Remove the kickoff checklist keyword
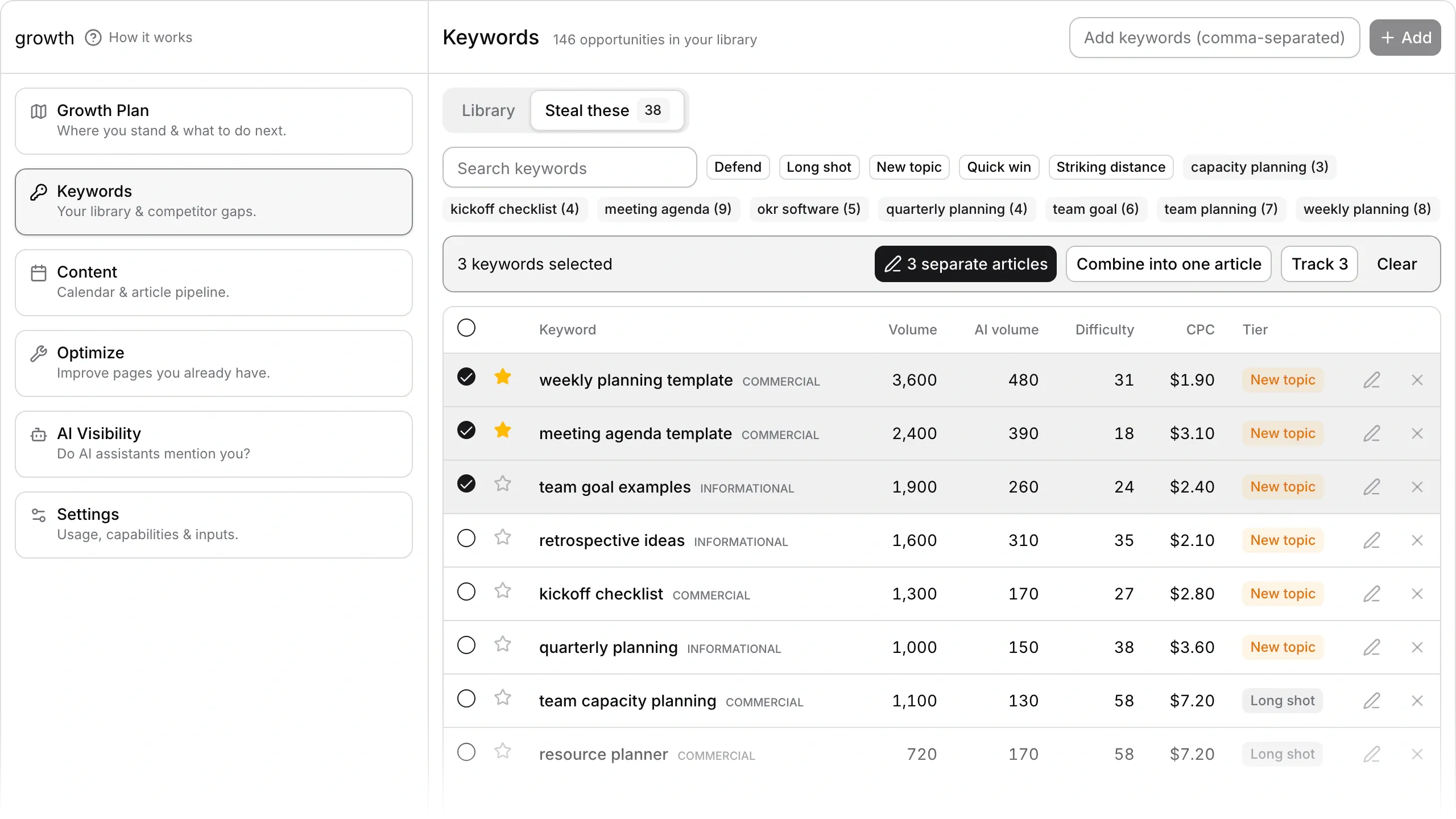The height and width of the screenshot is (819, 1456). coord(1417,594)
